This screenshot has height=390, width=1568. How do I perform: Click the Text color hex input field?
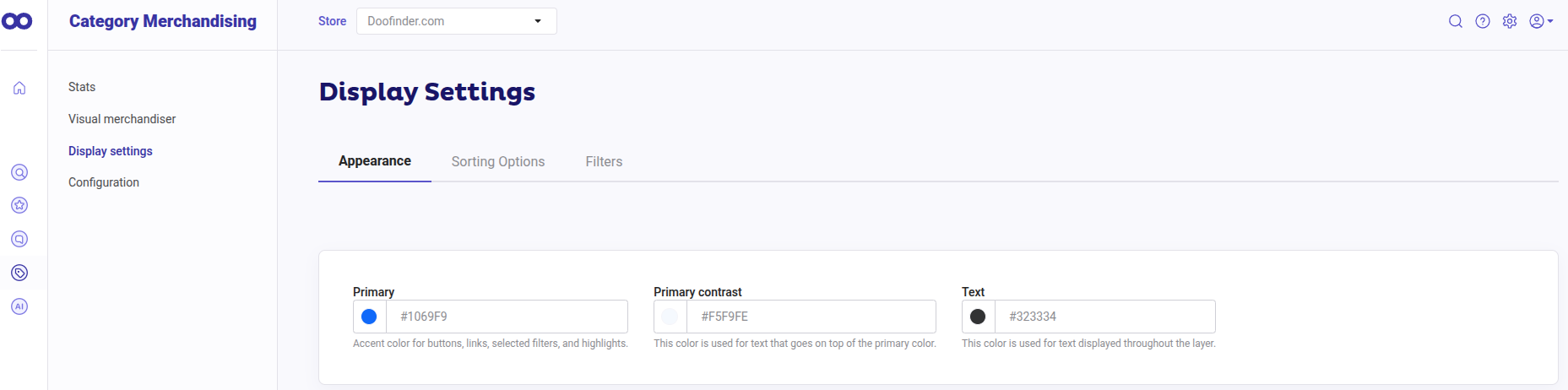tap(1104, 317)
